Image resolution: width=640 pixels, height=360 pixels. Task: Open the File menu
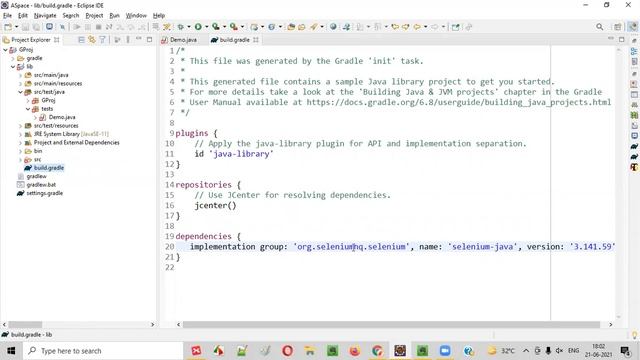click(x=7, y=16)
